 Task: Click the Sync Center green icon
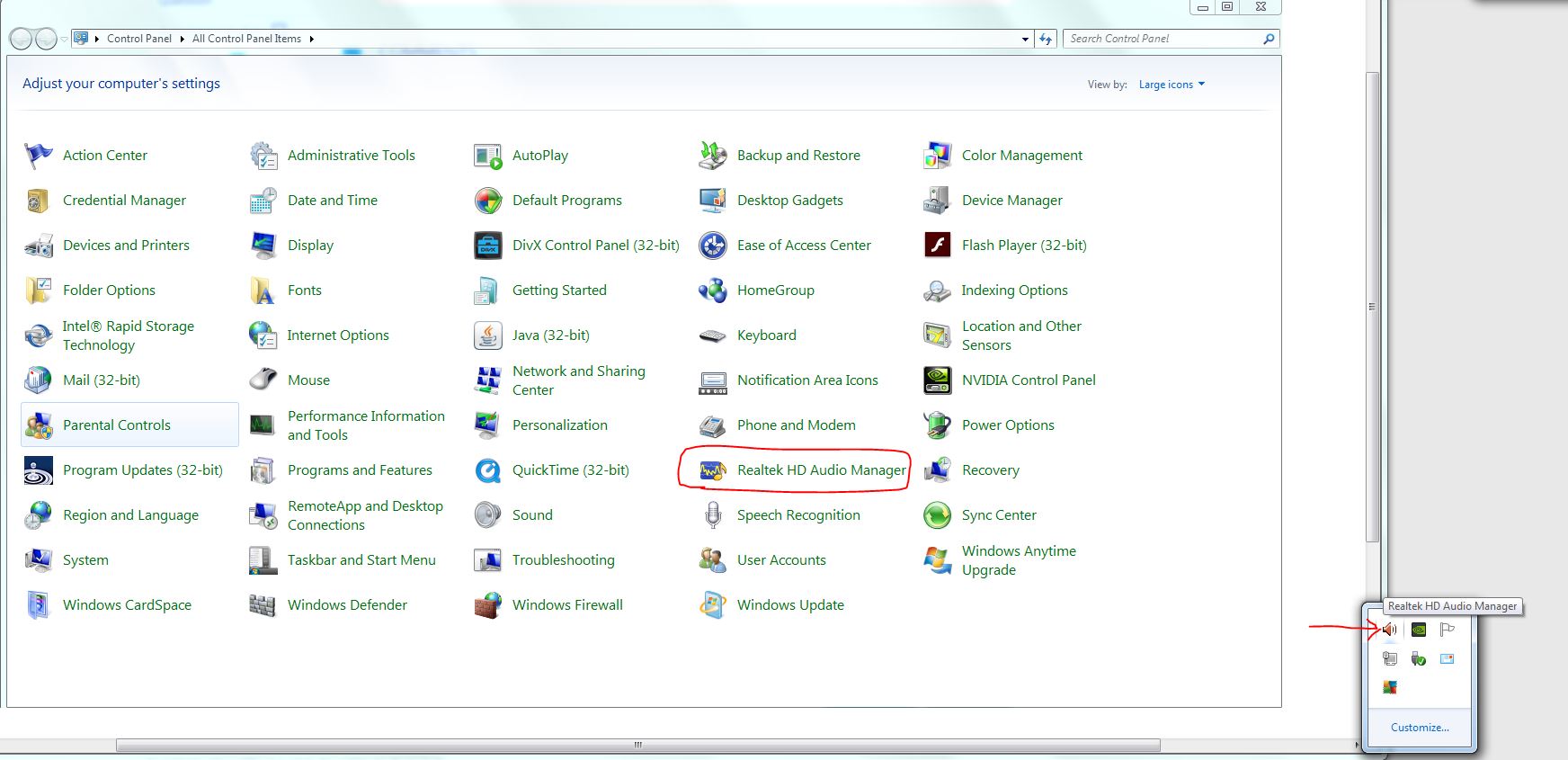(x=937, y=515)
